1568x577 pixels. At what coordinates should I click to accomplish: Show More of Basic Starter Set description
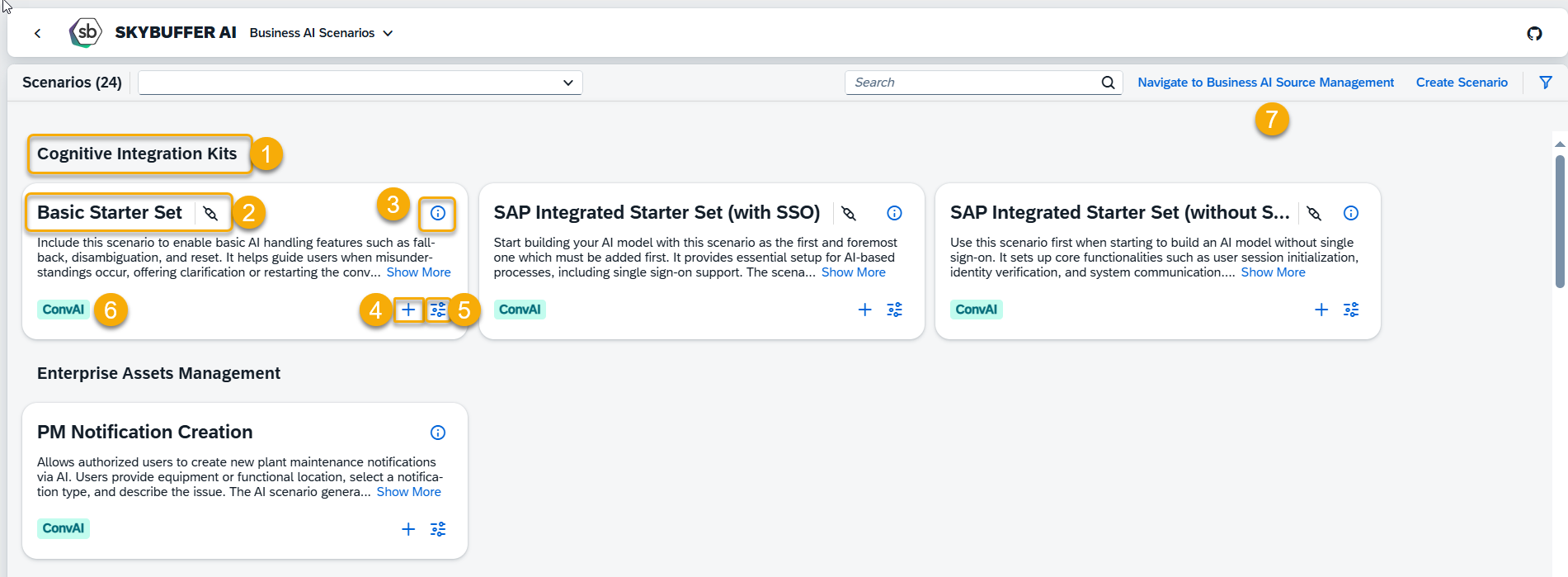(419, 272)
